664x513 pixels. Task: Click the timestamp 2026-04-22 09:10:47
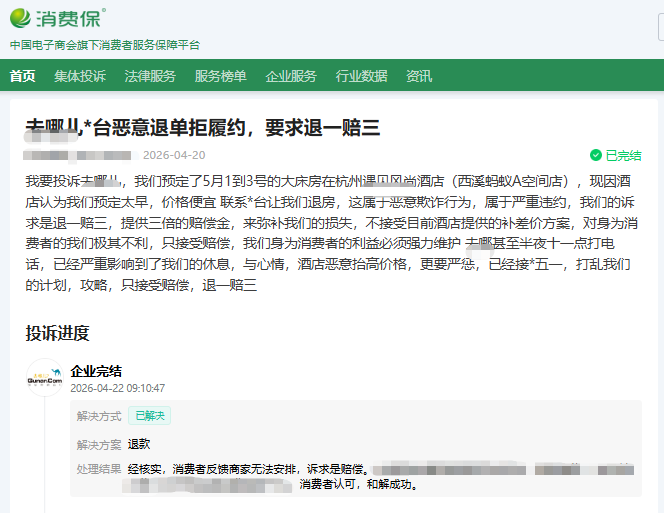pyautogui.click(x=118, y=388)
